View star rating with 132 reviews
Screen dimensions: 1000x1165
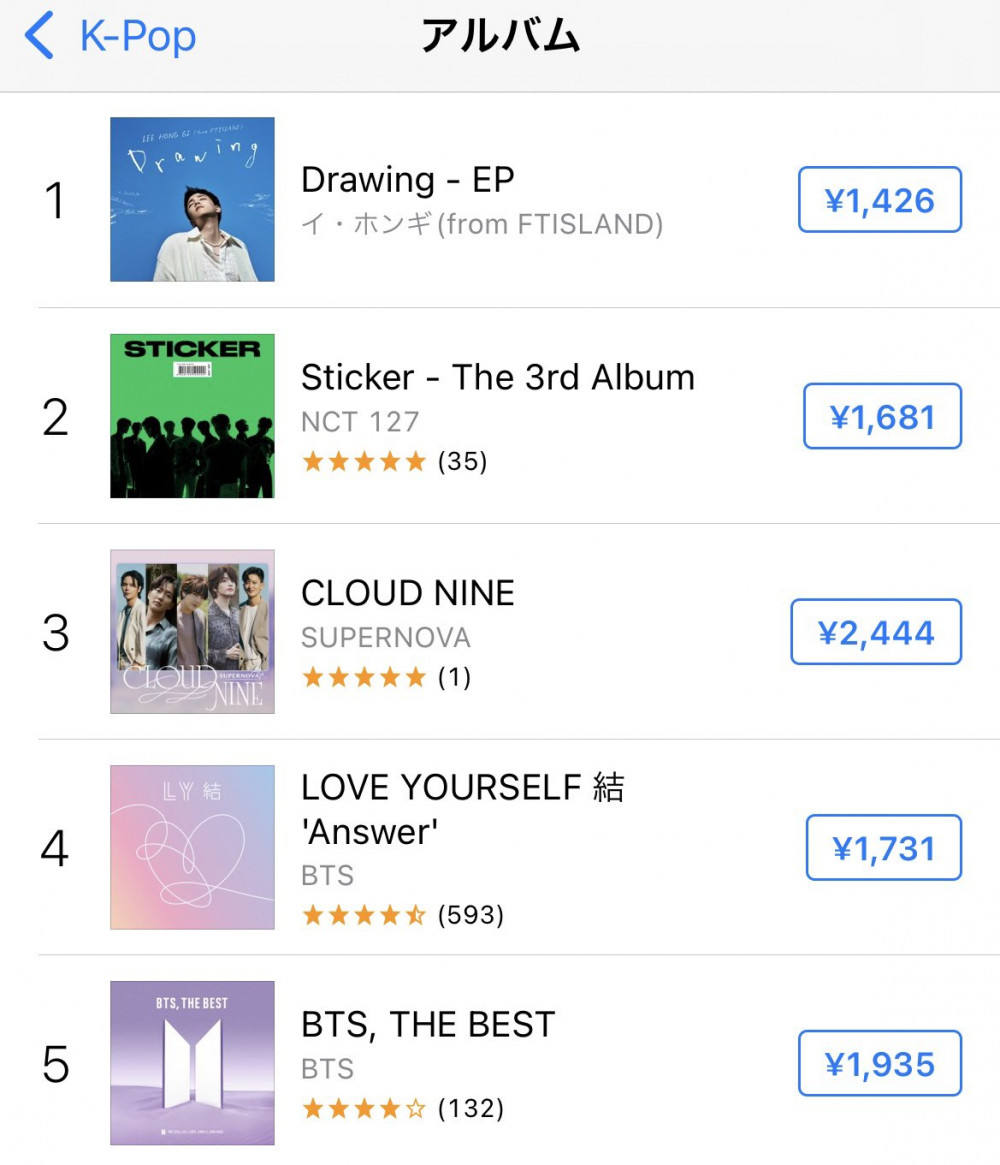point(403,1109)
